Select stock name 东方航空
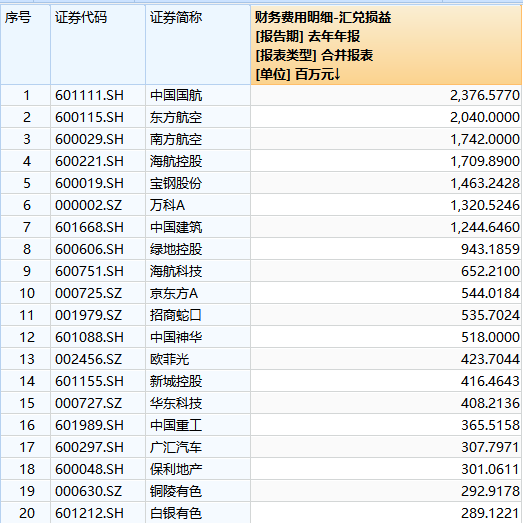The image size is (523, 523). click(x=176, y=117)
